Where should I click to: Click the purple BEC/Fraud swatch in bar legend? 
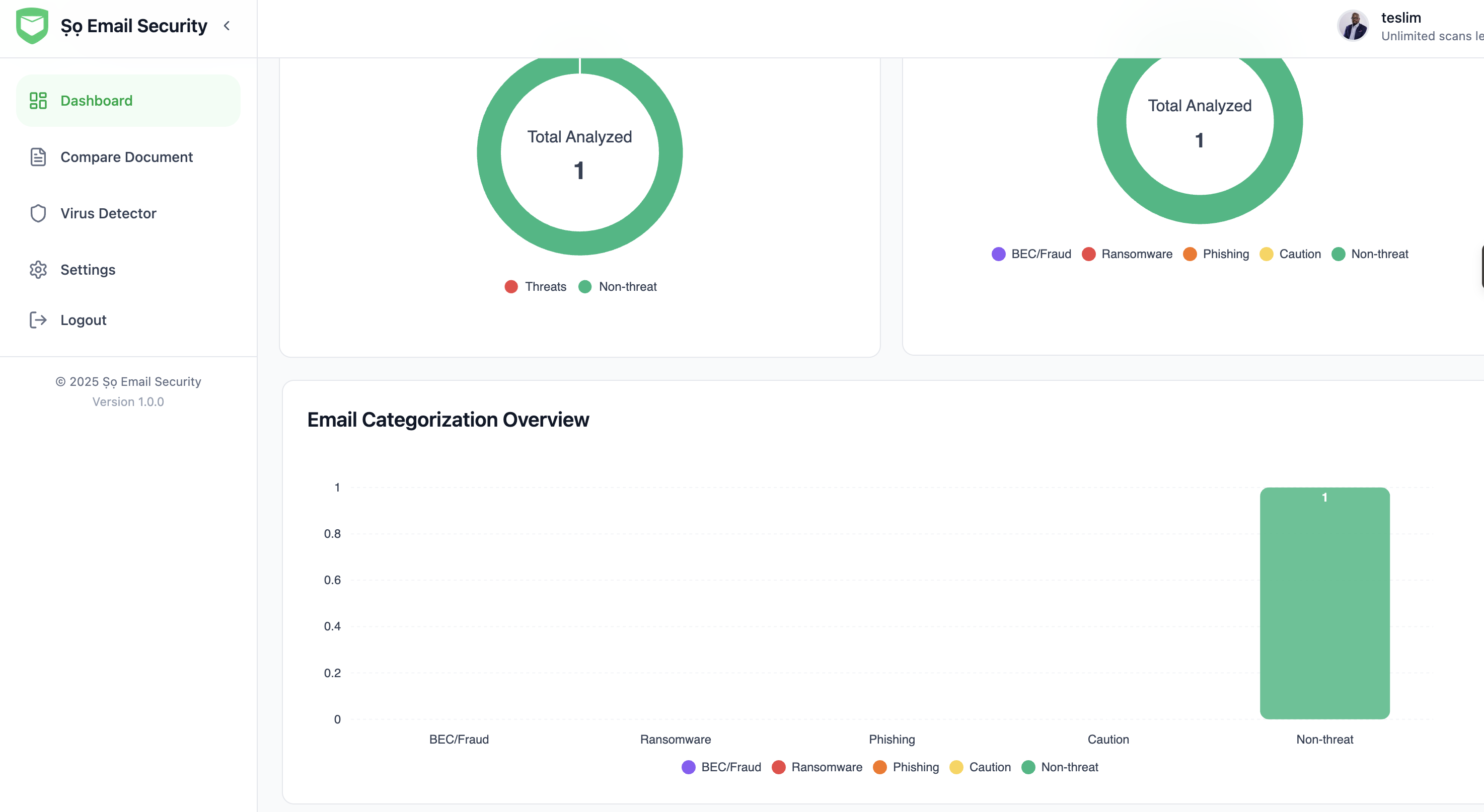pyautogui.click(x=689, y=767)
